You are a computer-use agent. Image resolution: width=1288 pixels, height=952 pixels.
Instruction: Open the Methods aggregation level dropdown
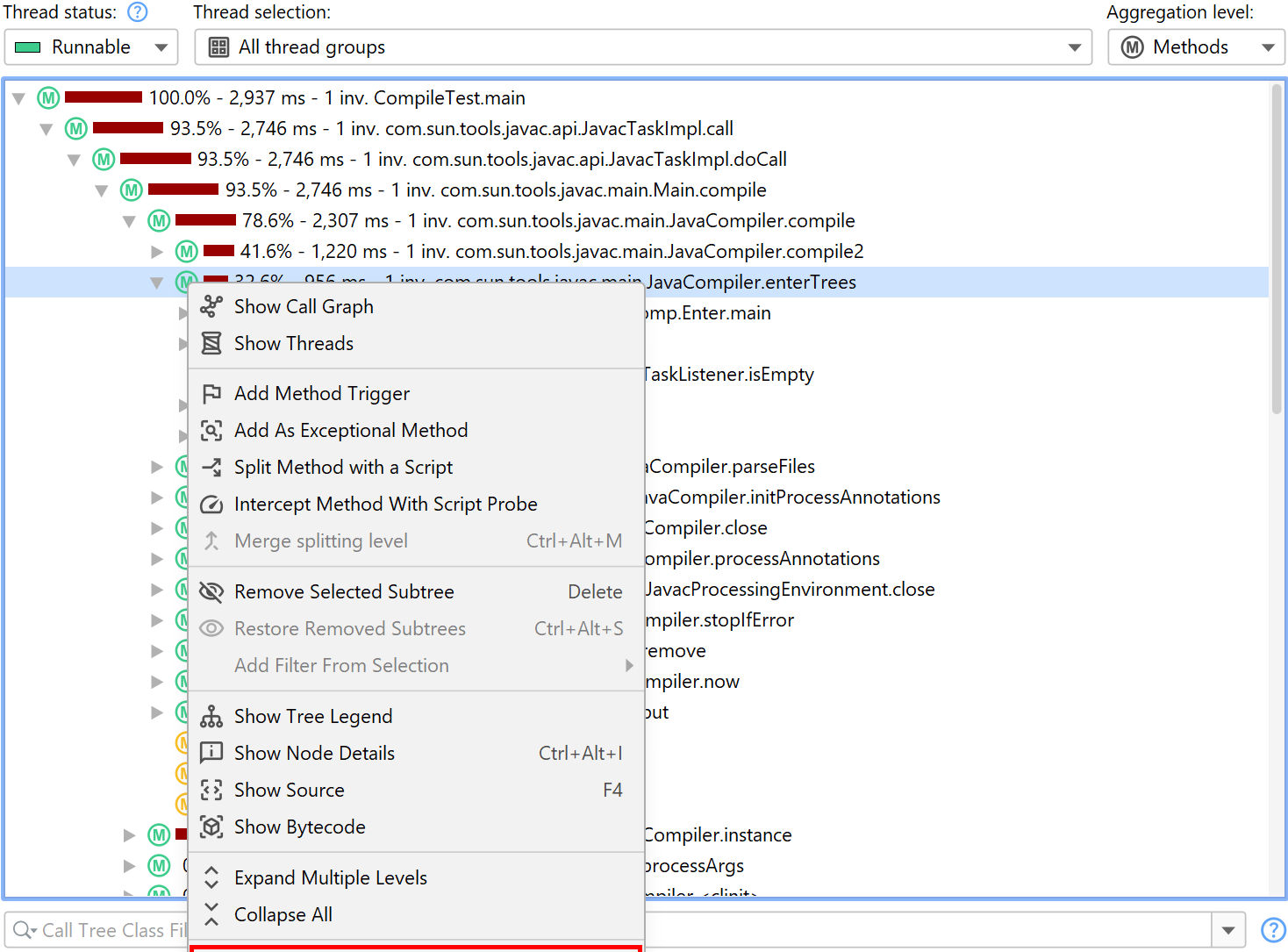(1196, 47)
